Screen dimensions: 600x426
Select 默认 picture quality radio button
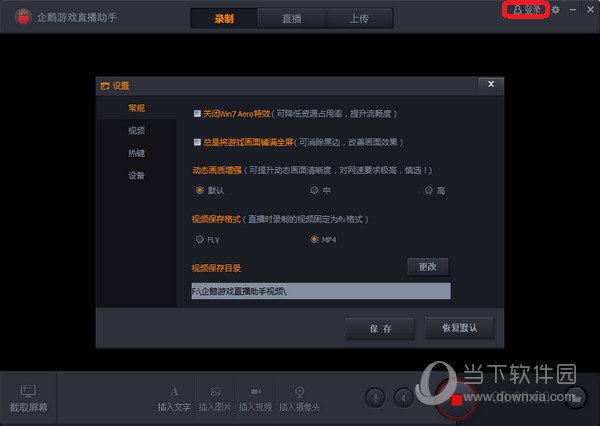[x=199, y=190]
